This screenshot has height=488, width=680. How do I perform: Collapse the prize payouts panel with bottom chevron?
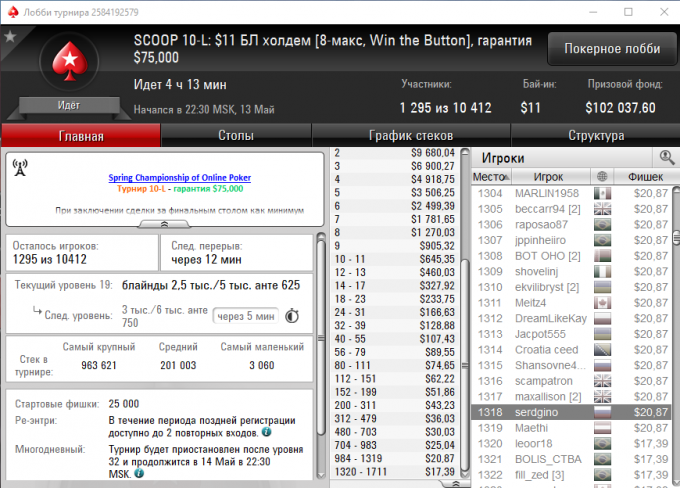click(455, 483)
